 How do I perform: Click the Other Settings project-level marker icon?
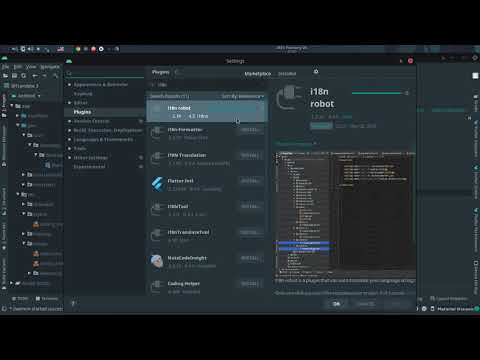coord(141,157)
